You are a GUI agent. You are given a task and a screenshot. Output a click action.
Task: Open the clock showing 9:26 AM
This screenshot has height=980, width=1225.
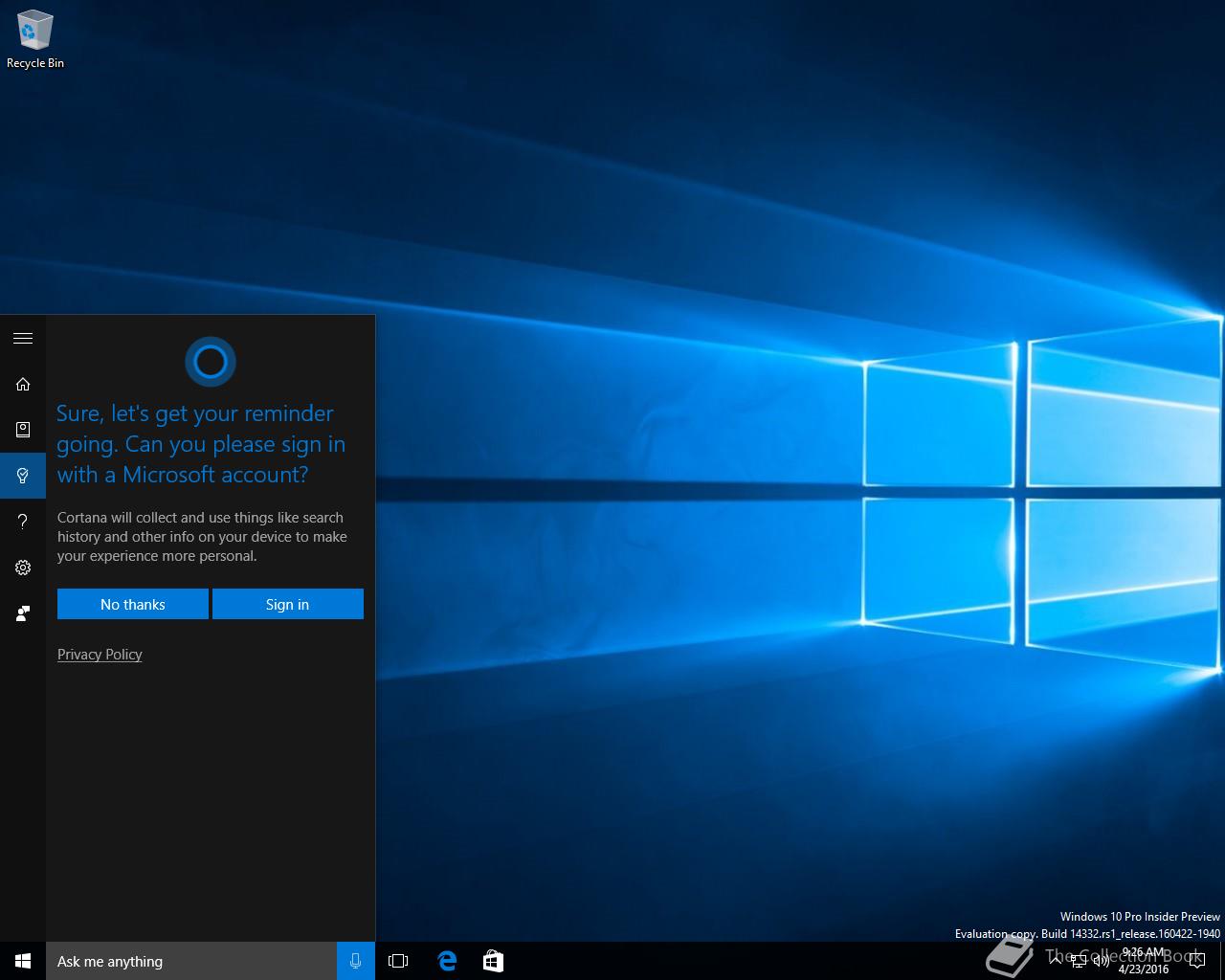point(1144,961)
